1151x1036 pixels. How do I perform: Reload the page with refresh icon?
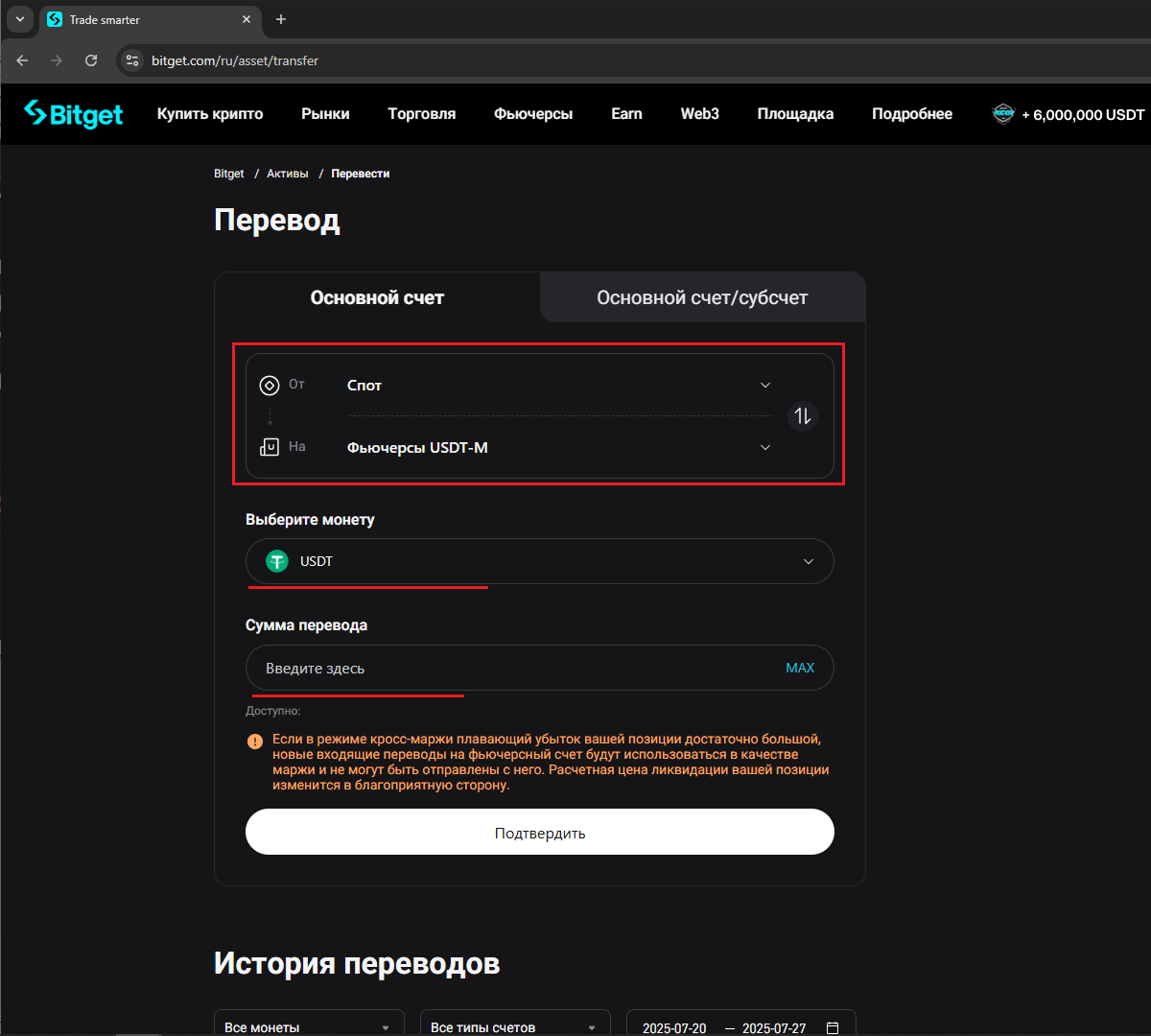(91, 60)
